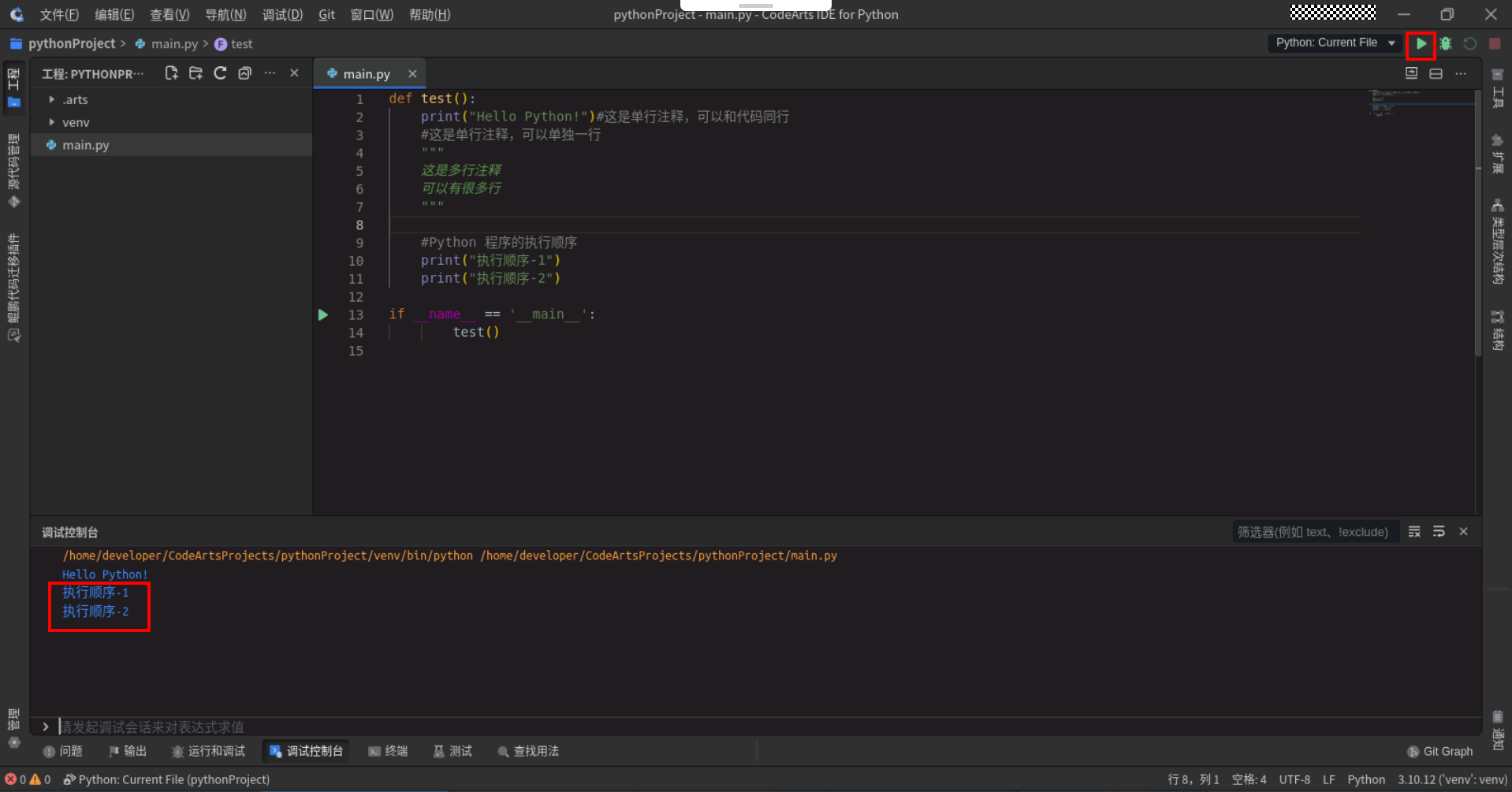Image resolution: width=1512 pixels, height=792 pixels.
Task: Create a new file in project panel
Action: (x=171, y=73)
